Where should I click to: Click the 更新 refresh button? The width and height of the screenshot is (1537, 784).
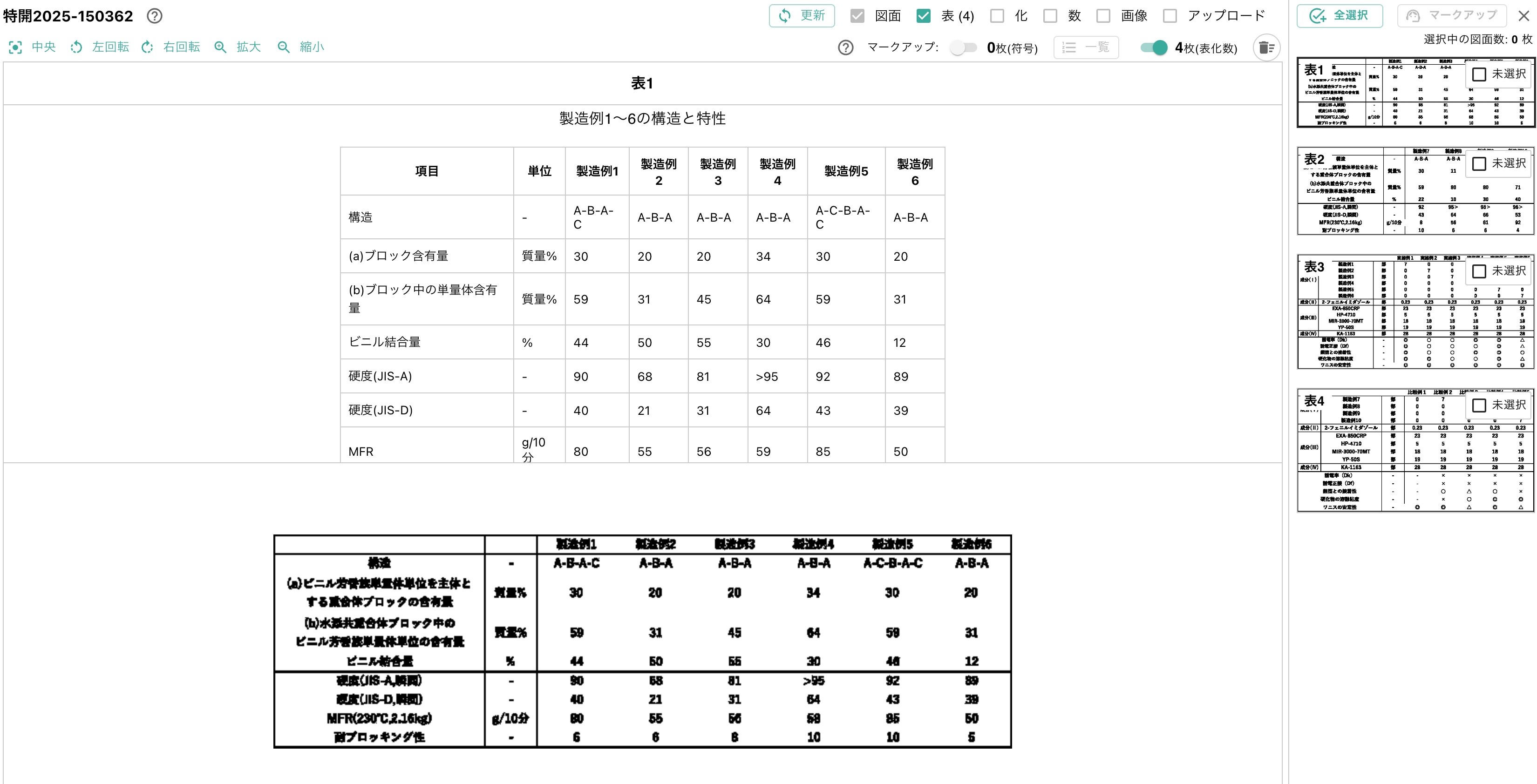pos(801,15)
